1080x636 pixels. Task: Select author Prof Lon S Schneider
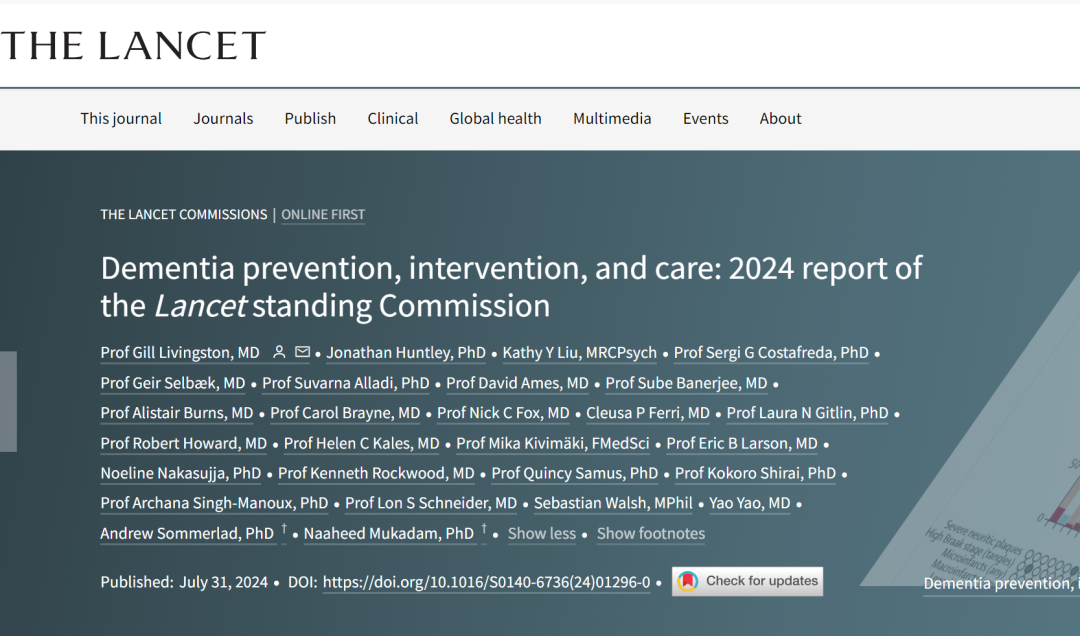point(431,503)
